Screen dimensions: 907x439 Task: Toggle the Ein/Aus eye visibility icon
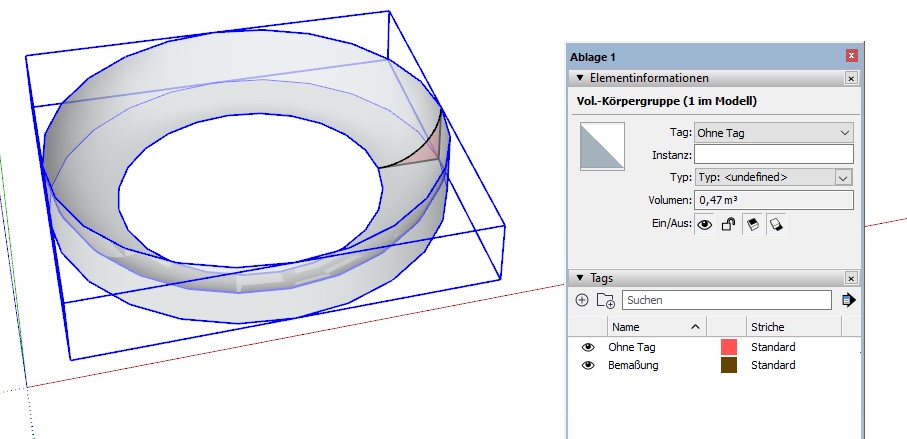pyautogui.click(x=704, y=225)
